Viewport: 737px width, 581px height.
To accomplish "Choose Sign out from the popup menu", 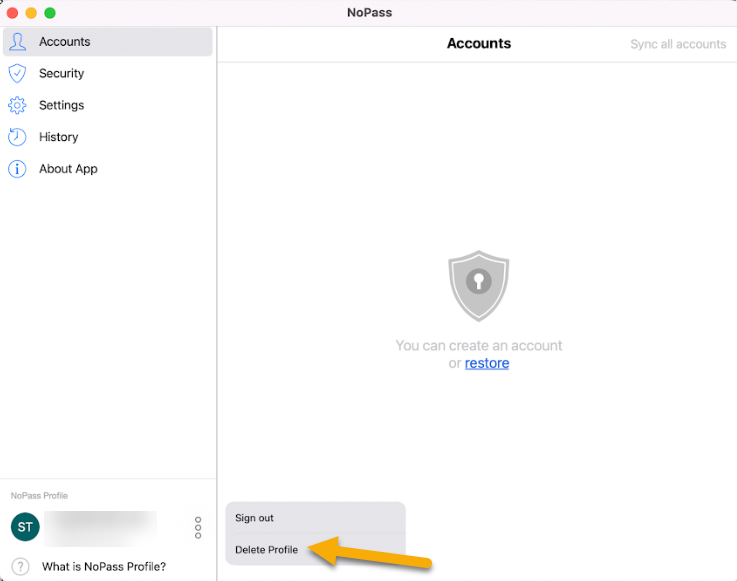I will point(315,518).
